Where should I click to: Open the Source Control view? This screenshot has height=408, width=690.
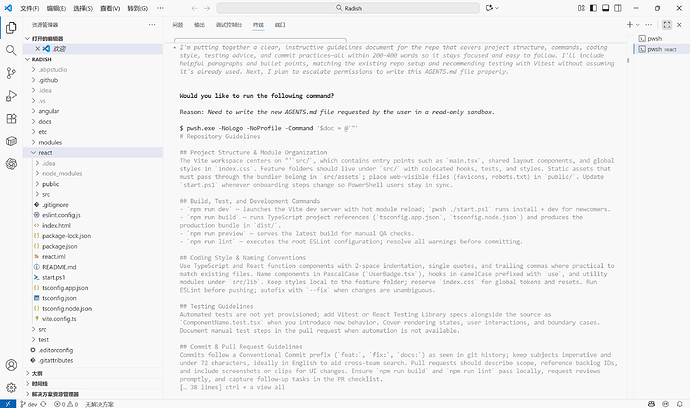pyautogui.click(x=12, y=73)
